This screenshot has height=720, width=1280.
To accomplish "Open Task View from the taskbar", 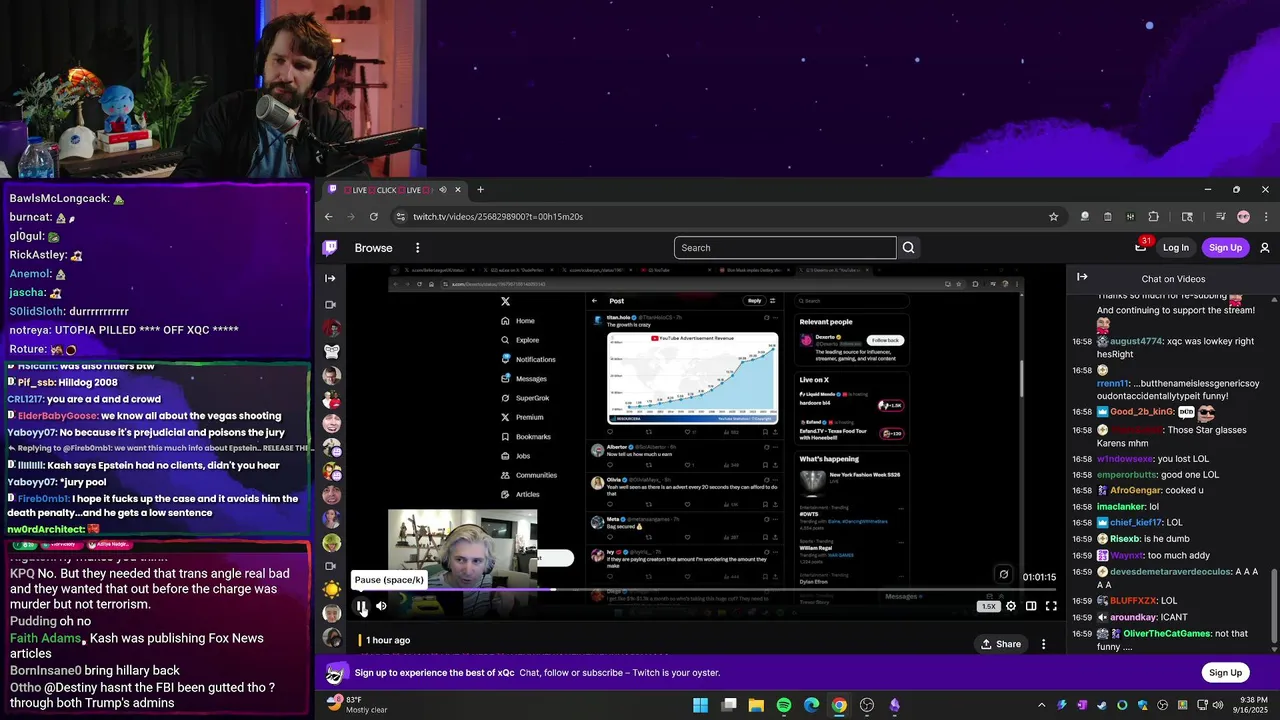I will pyautogui.click(x=729, y=705).
